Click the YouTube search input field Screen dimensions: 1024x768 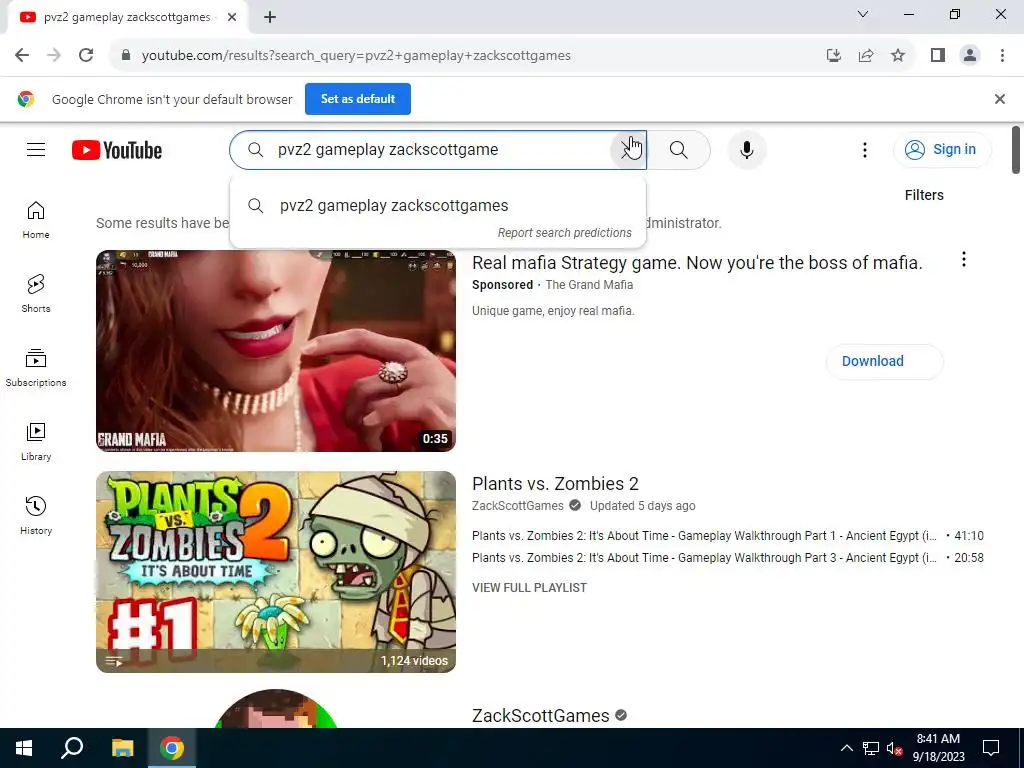click(x=438, y=150)
